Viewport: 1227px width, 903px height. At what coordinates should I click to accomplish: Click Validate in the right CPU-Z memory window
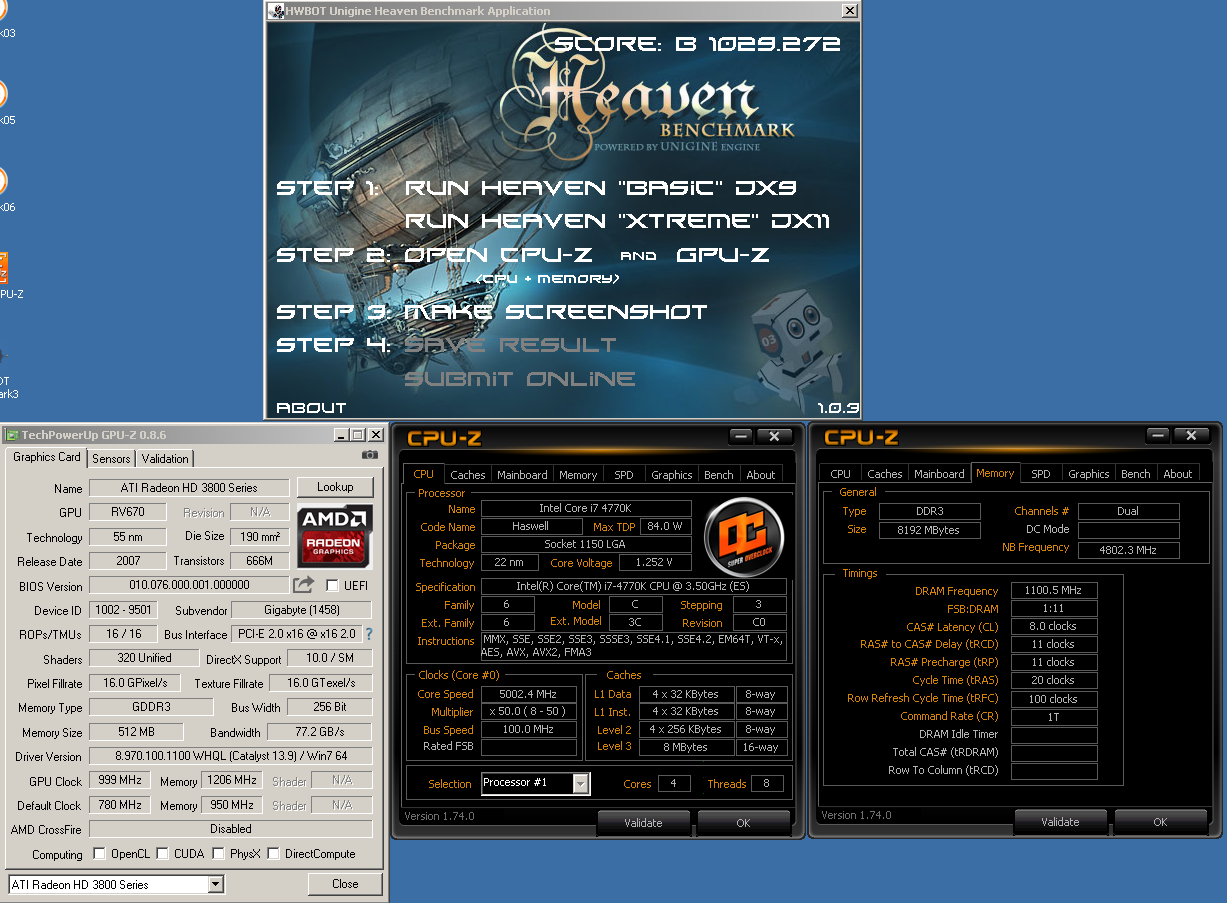pyautogui.click(x=1060, y=822)
